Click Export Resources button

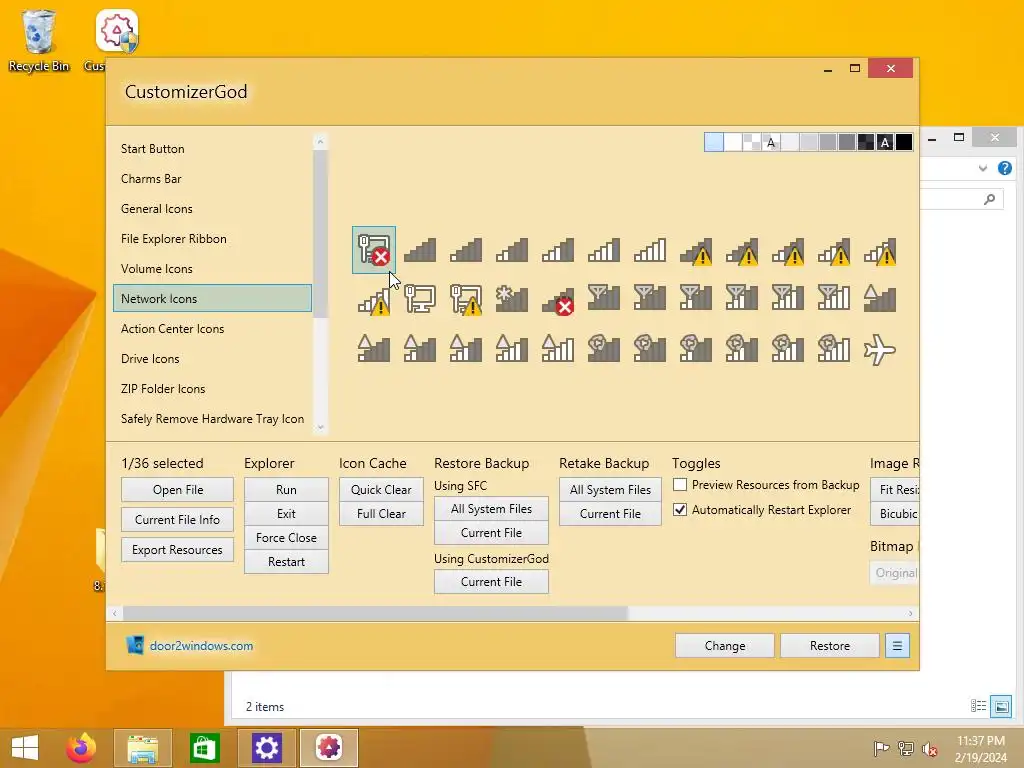[178, 550]
